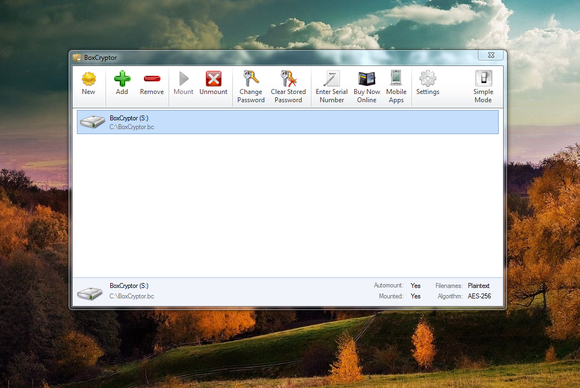Image resolution: width=580 pixels, height=388 pixels.
Task: Click the Algorithm AES-256 value
Action: coord(479,296)
